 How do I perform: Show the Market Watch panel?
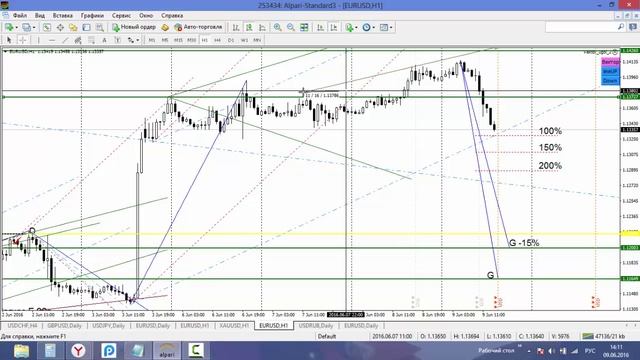tap(47, 27)
